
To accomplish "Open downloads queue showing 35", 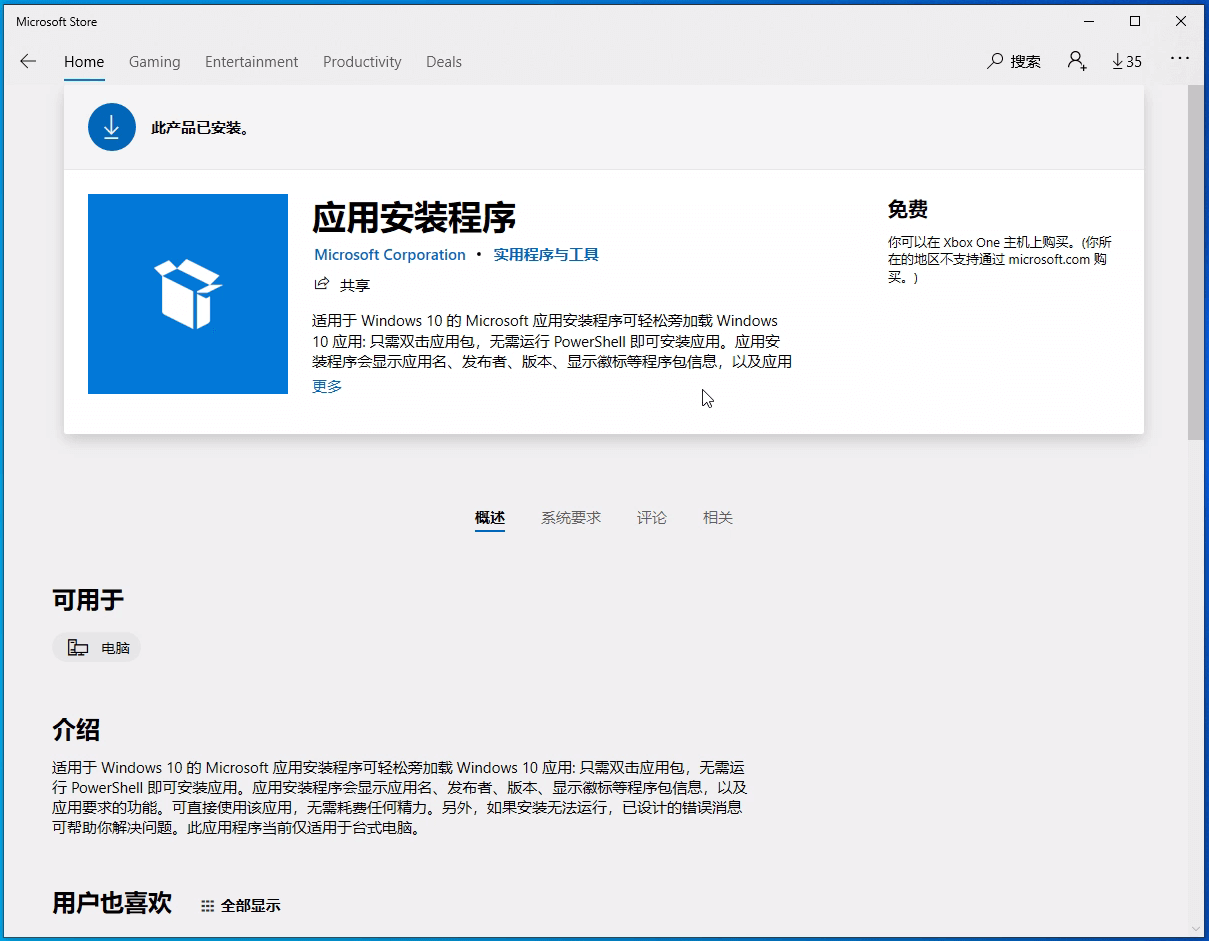I will 1127,61.
